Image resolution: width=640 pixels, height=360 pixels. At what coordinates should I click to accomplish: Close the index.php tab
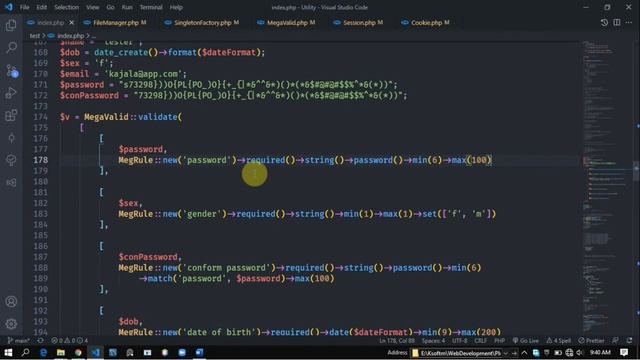pyautogui.click(x=71, y=22)
